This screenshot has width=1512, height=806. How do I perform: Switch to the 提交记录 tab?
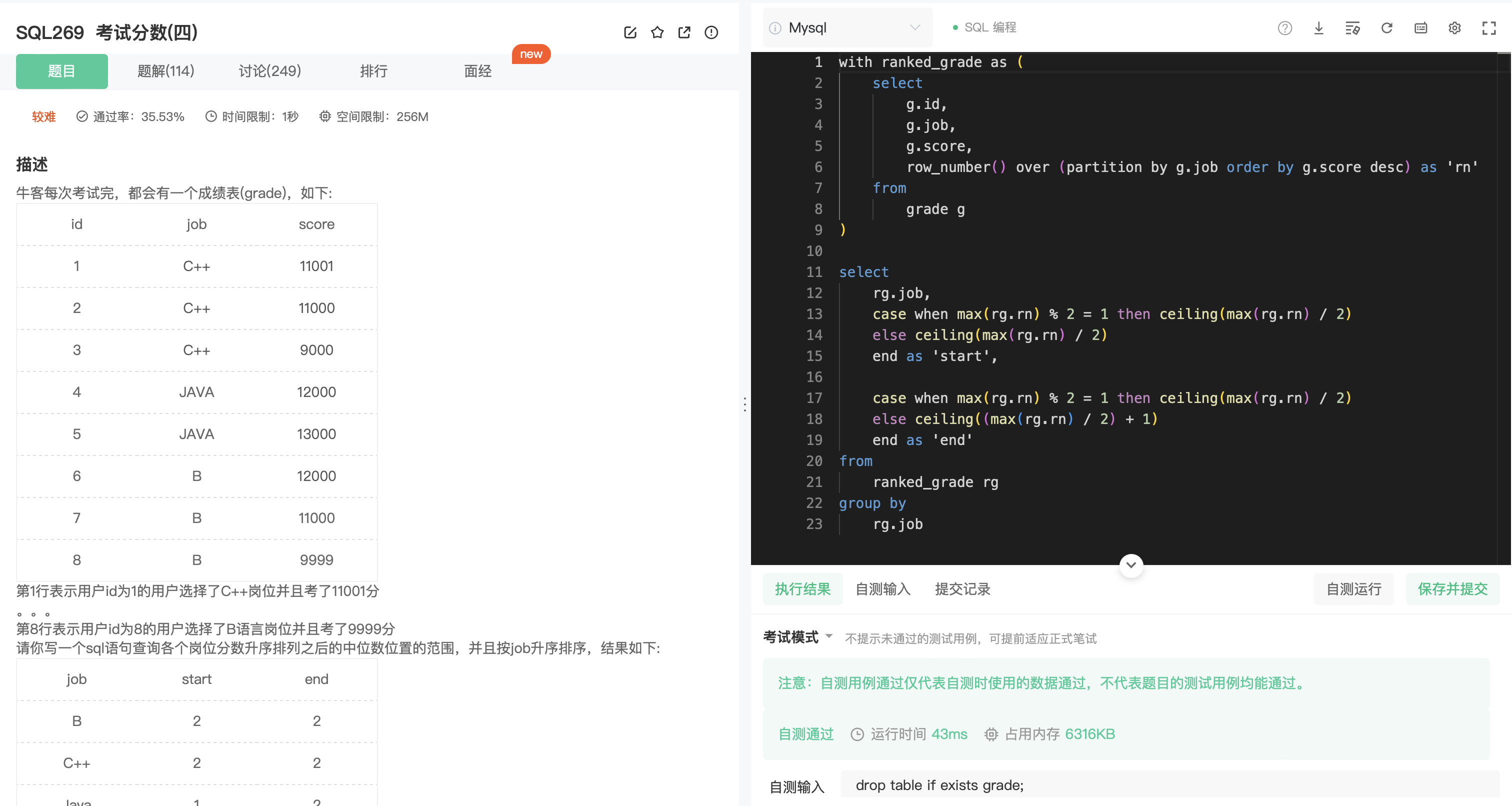(x=962, y=589)
